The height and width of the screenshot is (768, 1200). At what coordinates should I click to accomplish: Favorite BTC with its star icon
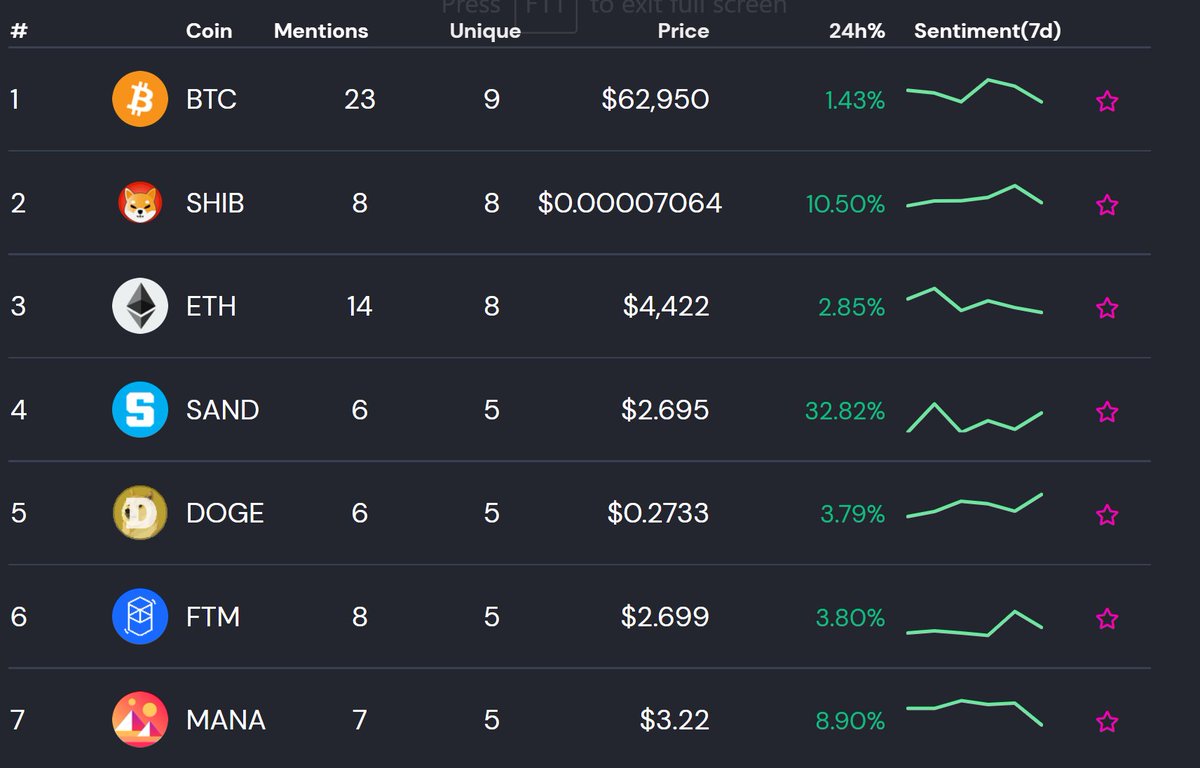point(1106,101)
